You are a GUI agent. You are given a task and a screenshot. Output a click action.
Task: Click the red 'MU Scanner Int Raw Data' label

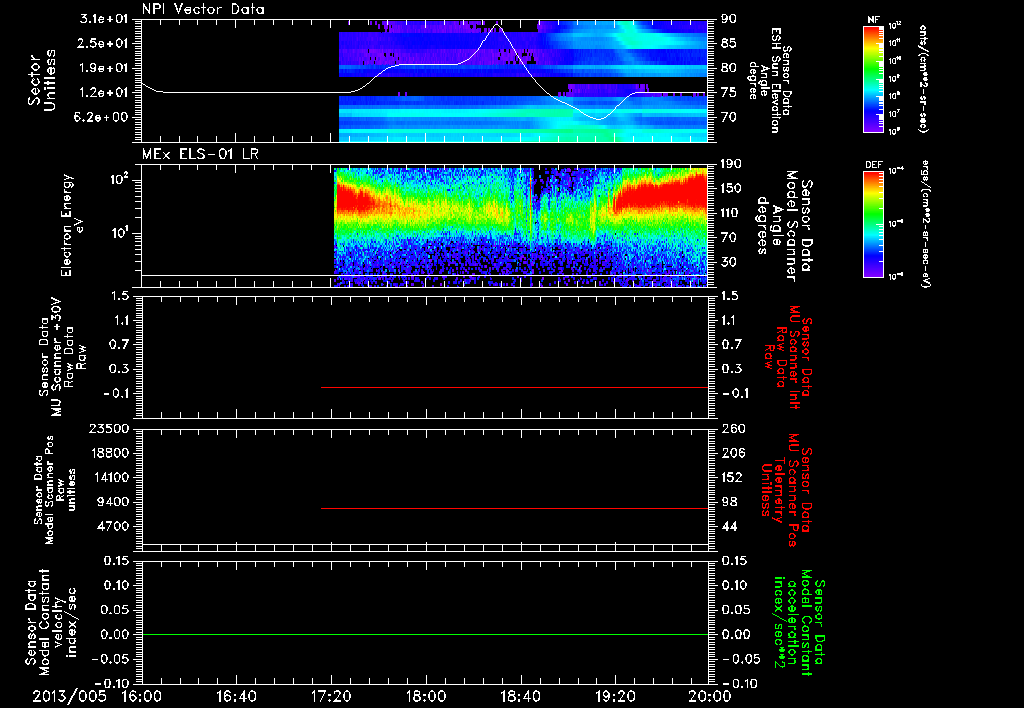tap(788, 357)
